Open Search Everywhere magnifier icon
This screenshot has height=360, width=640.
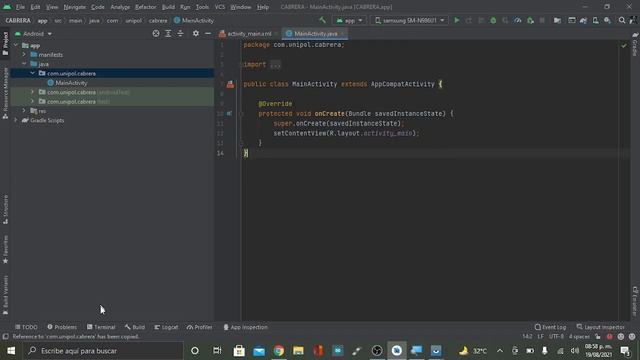tap(622, 20)
